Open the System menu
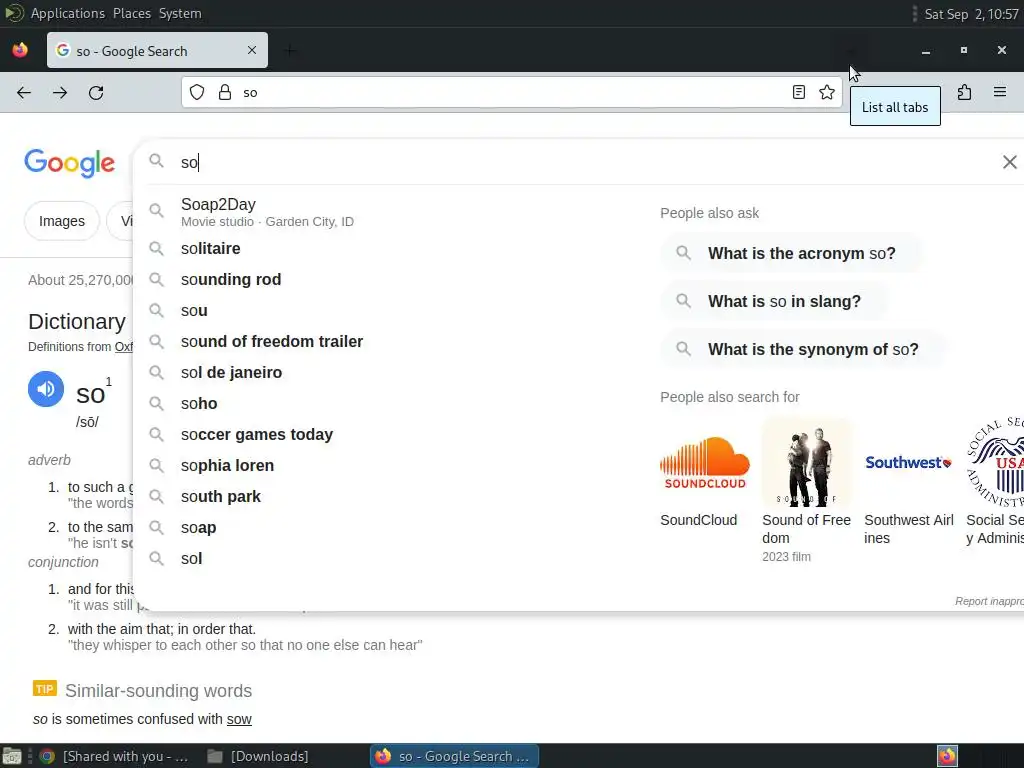 pos(180,13)
